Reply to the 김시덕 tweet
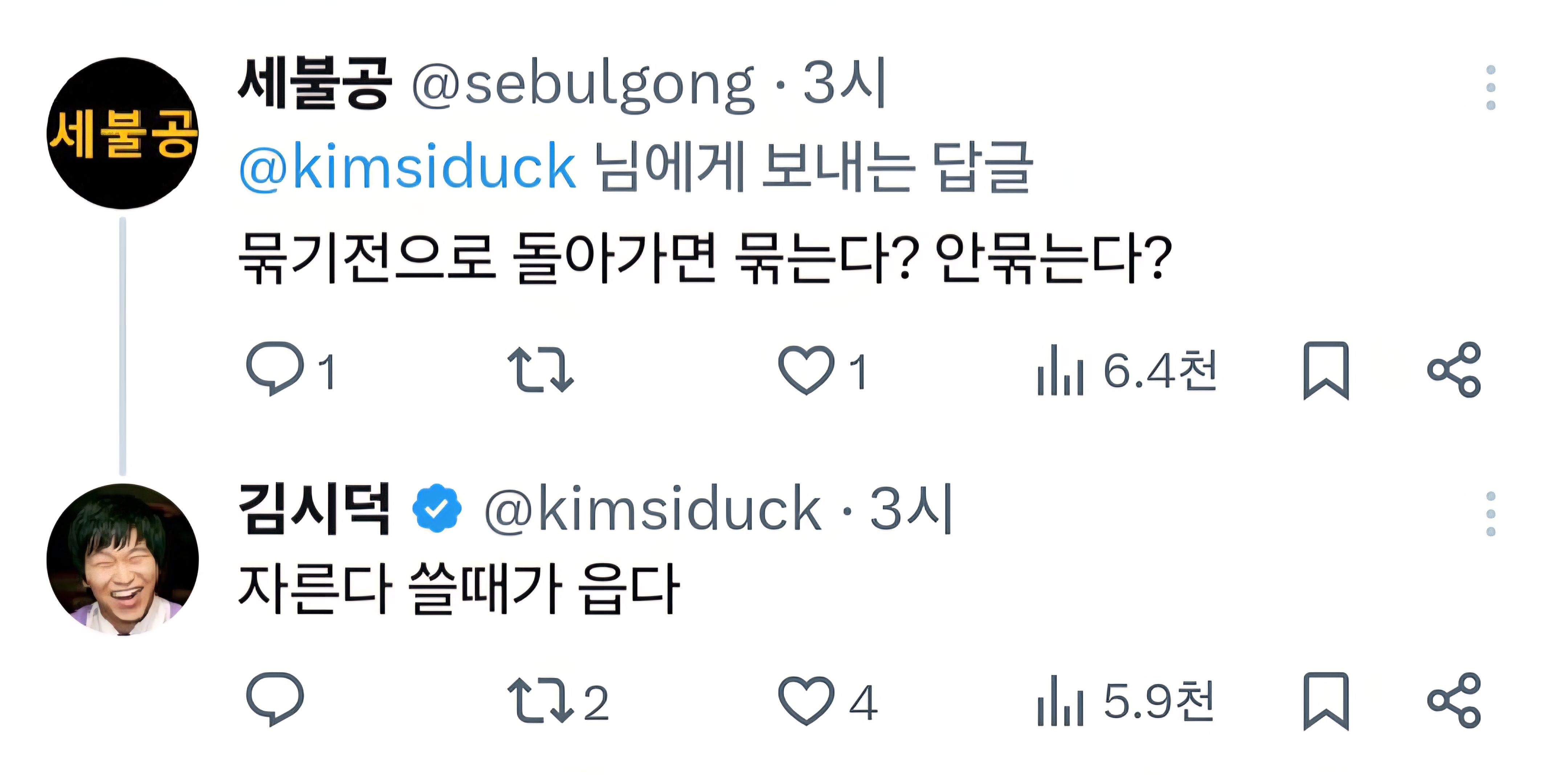This screenshot has width=1568, height=775. pos(275,700)
